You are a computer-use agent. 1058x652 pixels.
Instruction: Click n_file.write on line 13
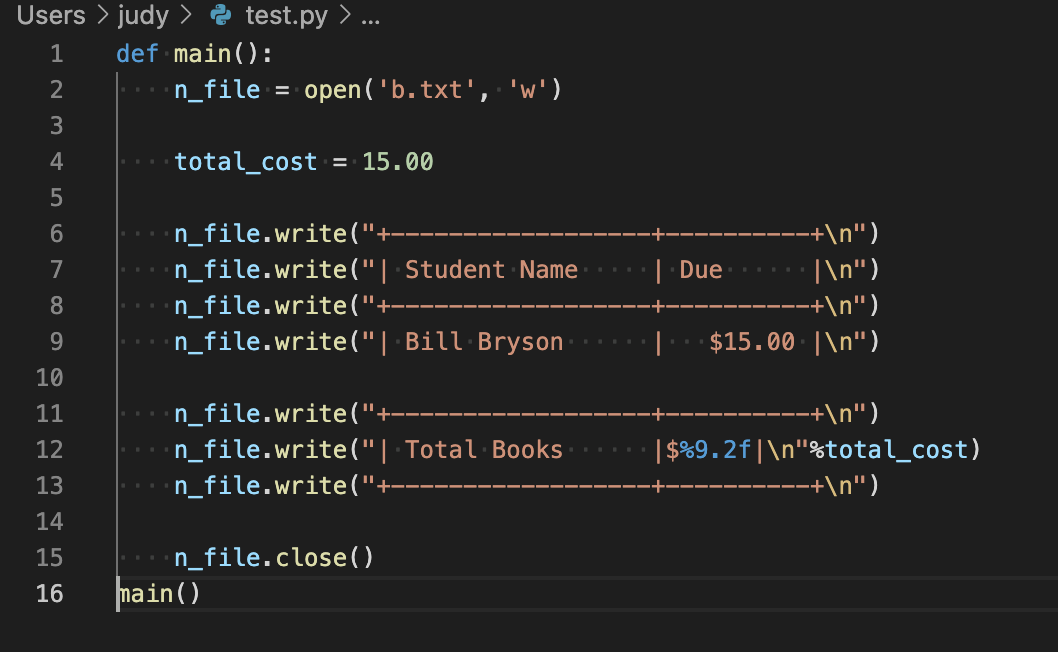[260, 486]
